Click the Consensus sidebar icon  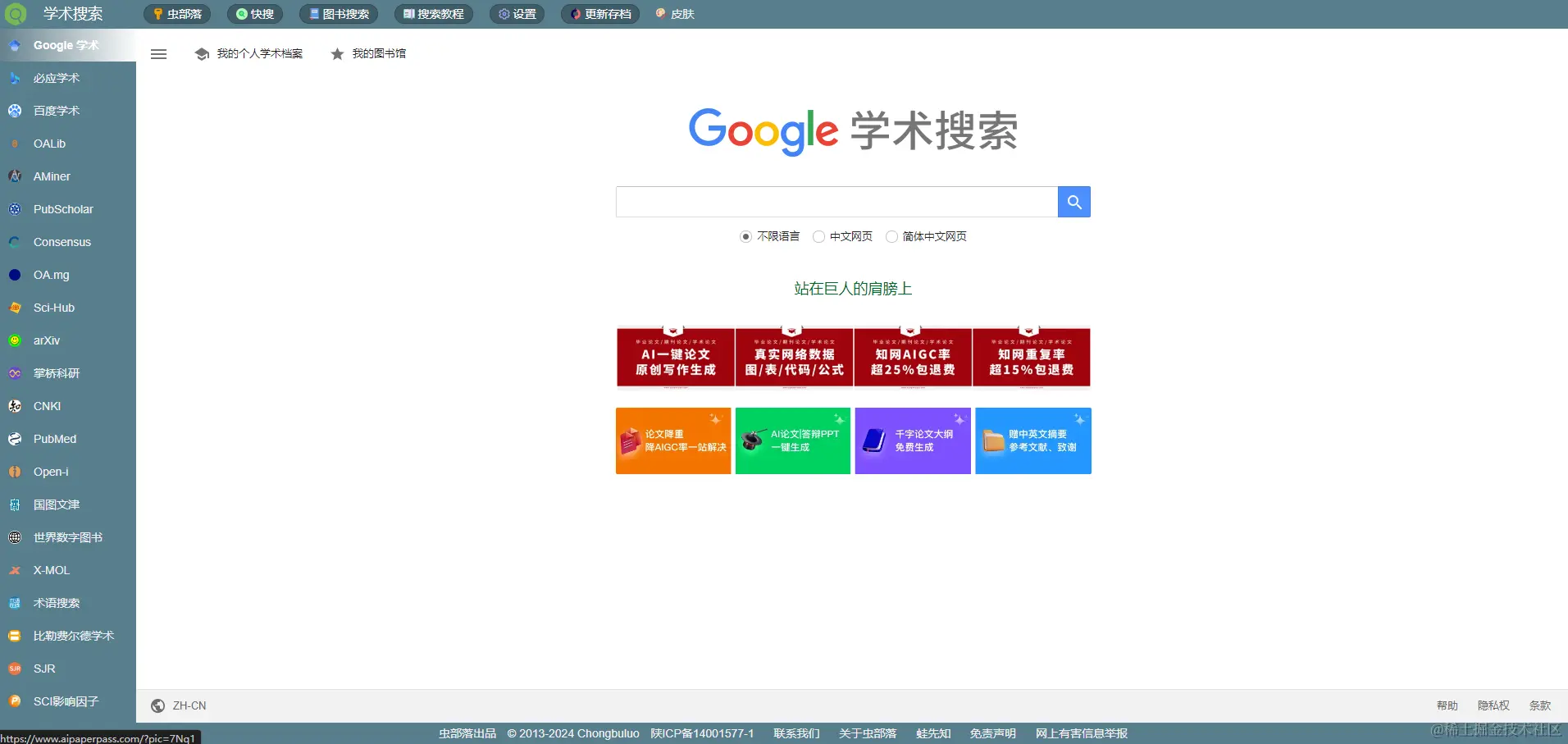[15, 242]
